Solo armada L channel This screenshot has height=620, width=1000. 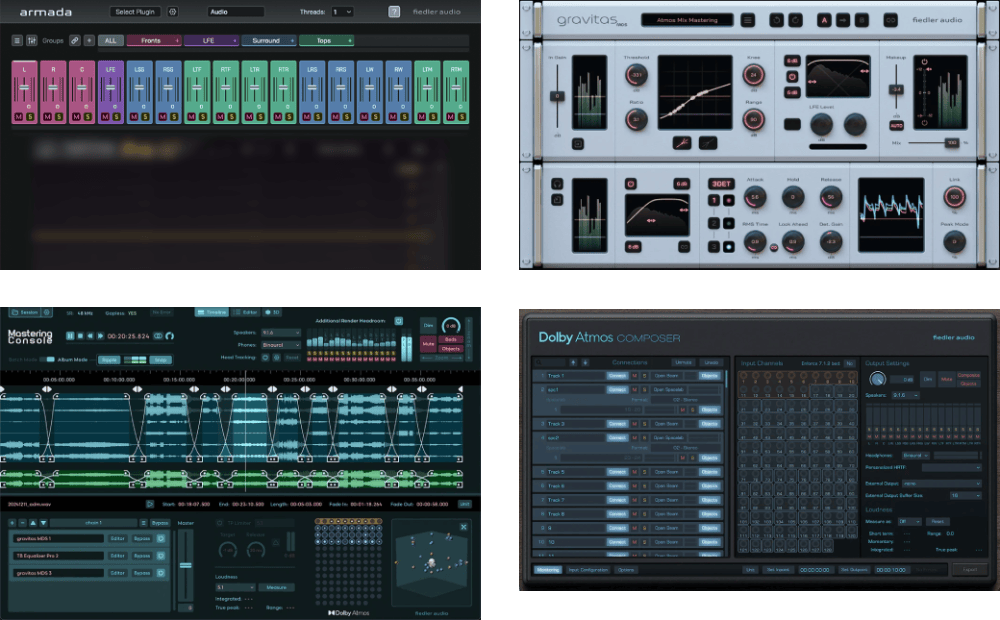pos(30,117)
